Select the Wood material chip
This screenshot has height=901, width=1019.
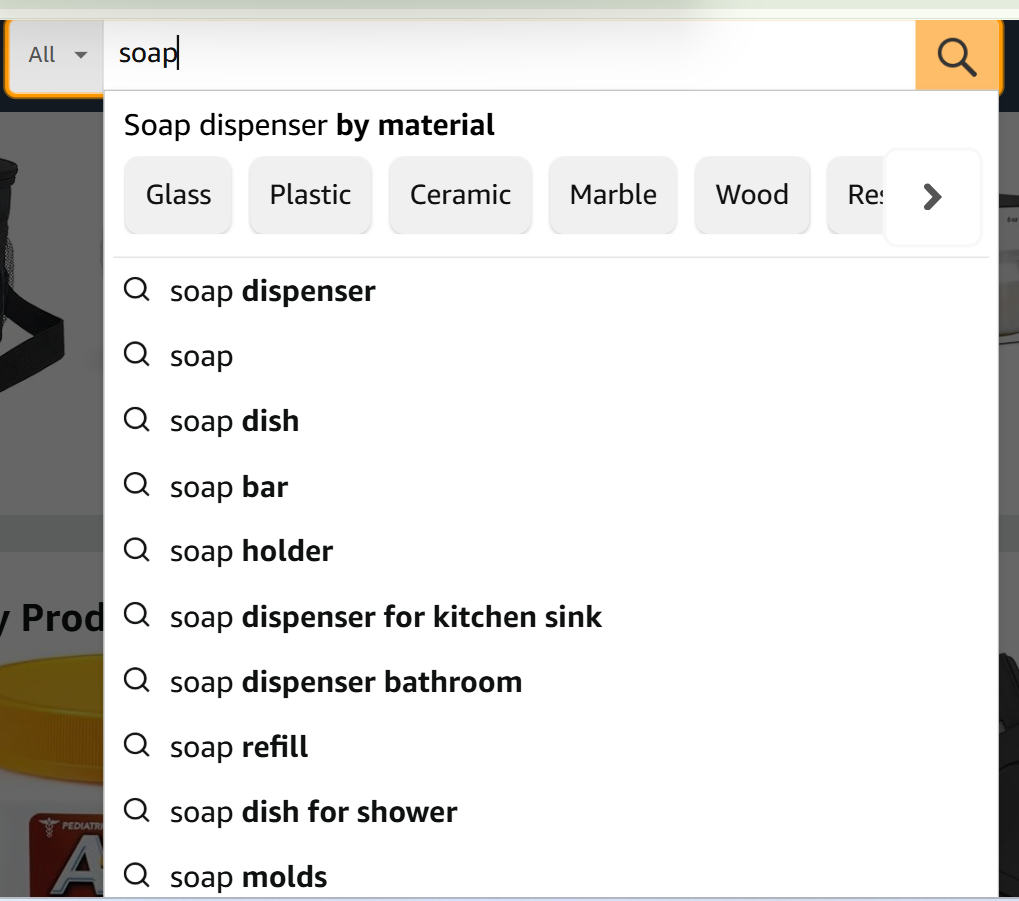tap(752, 195)
